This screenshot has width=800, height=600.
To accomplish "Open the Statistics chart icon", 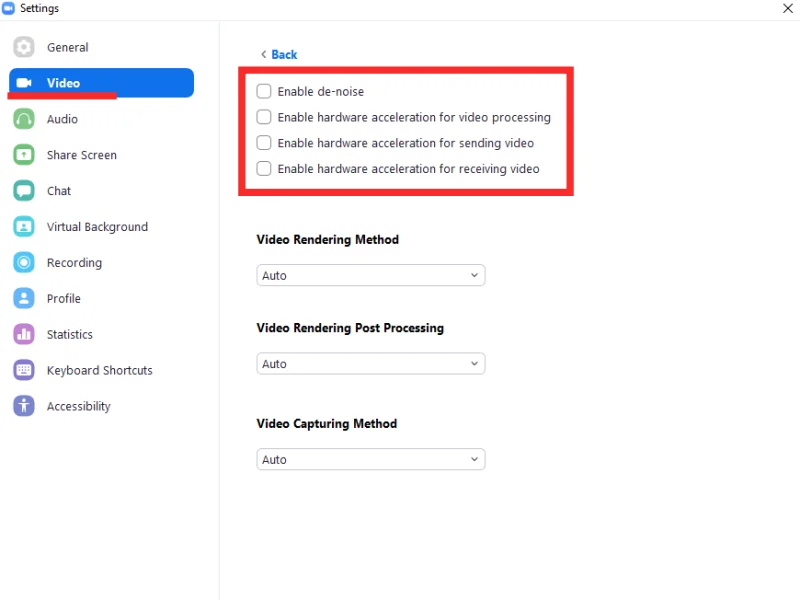I will pos(24,335).
